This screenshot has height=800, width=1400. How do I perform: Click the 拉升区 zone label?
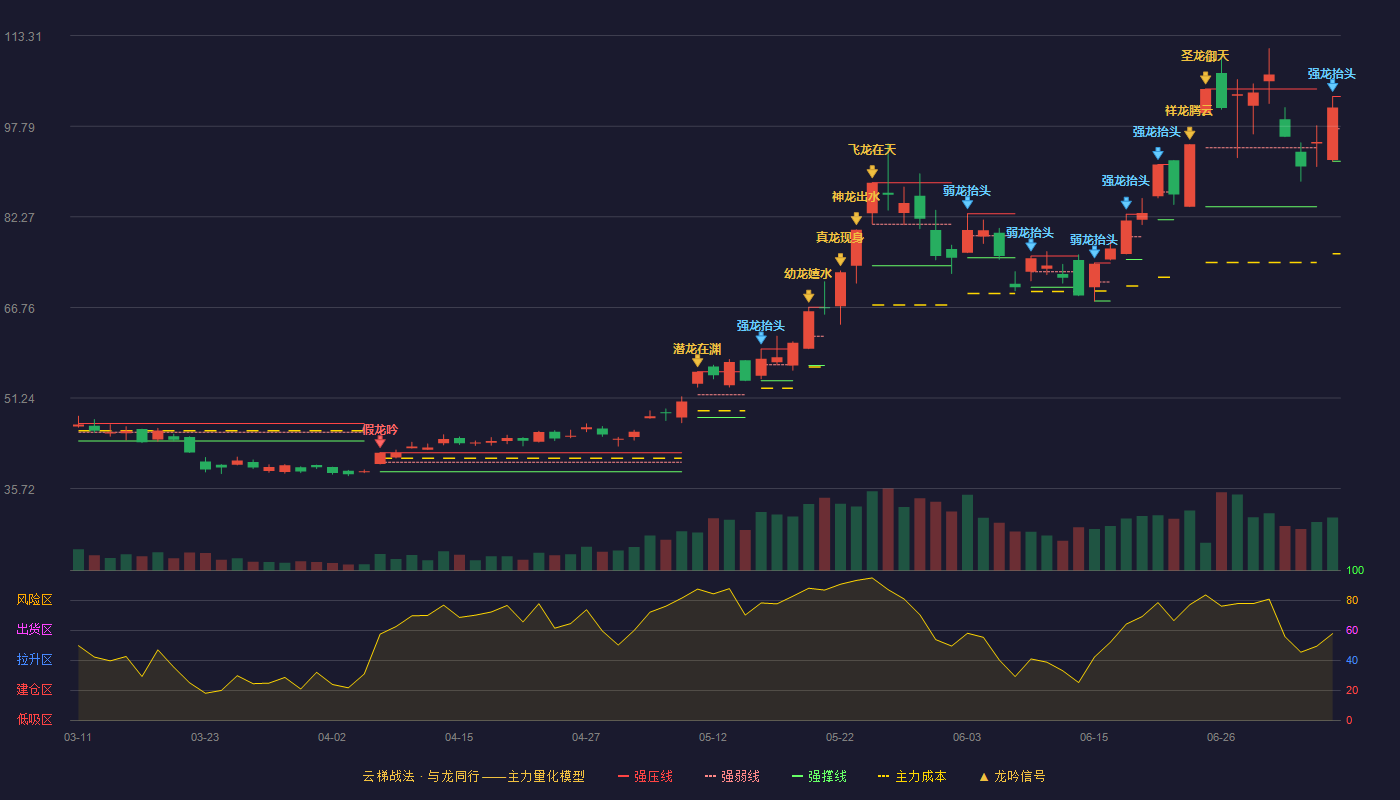(x=35, y=660)
